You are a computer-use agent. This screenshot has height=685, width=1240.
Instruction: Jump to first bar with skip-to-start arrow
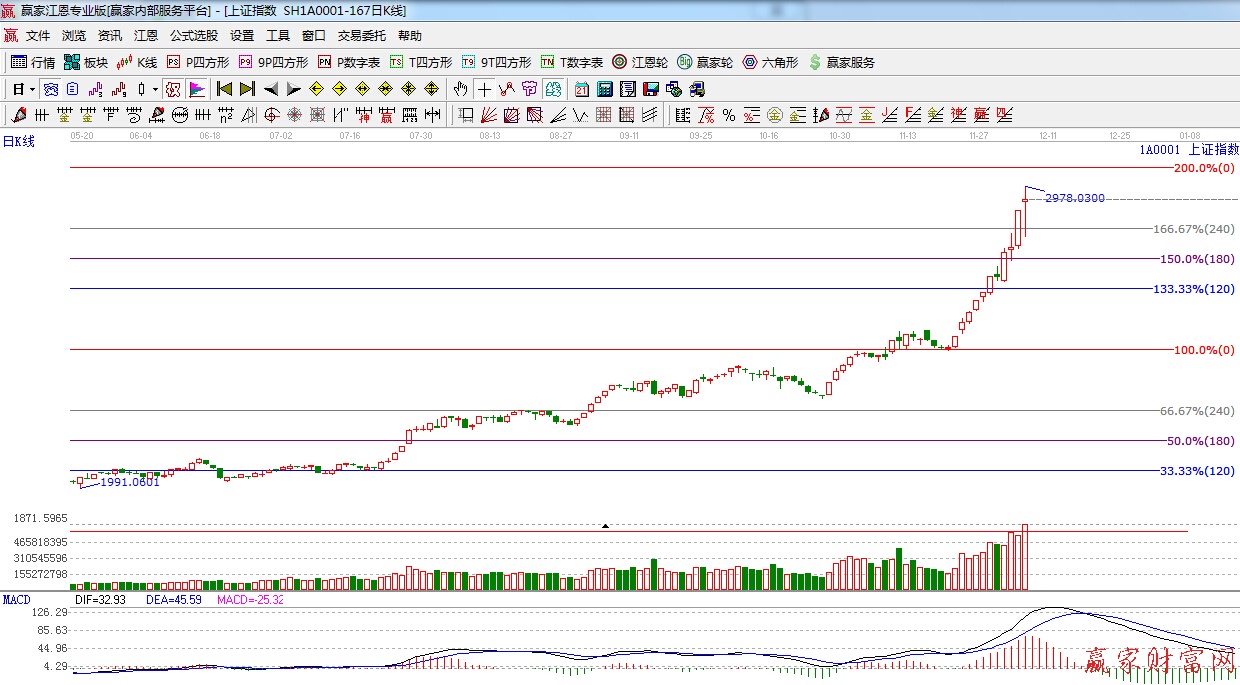point(225,89)
